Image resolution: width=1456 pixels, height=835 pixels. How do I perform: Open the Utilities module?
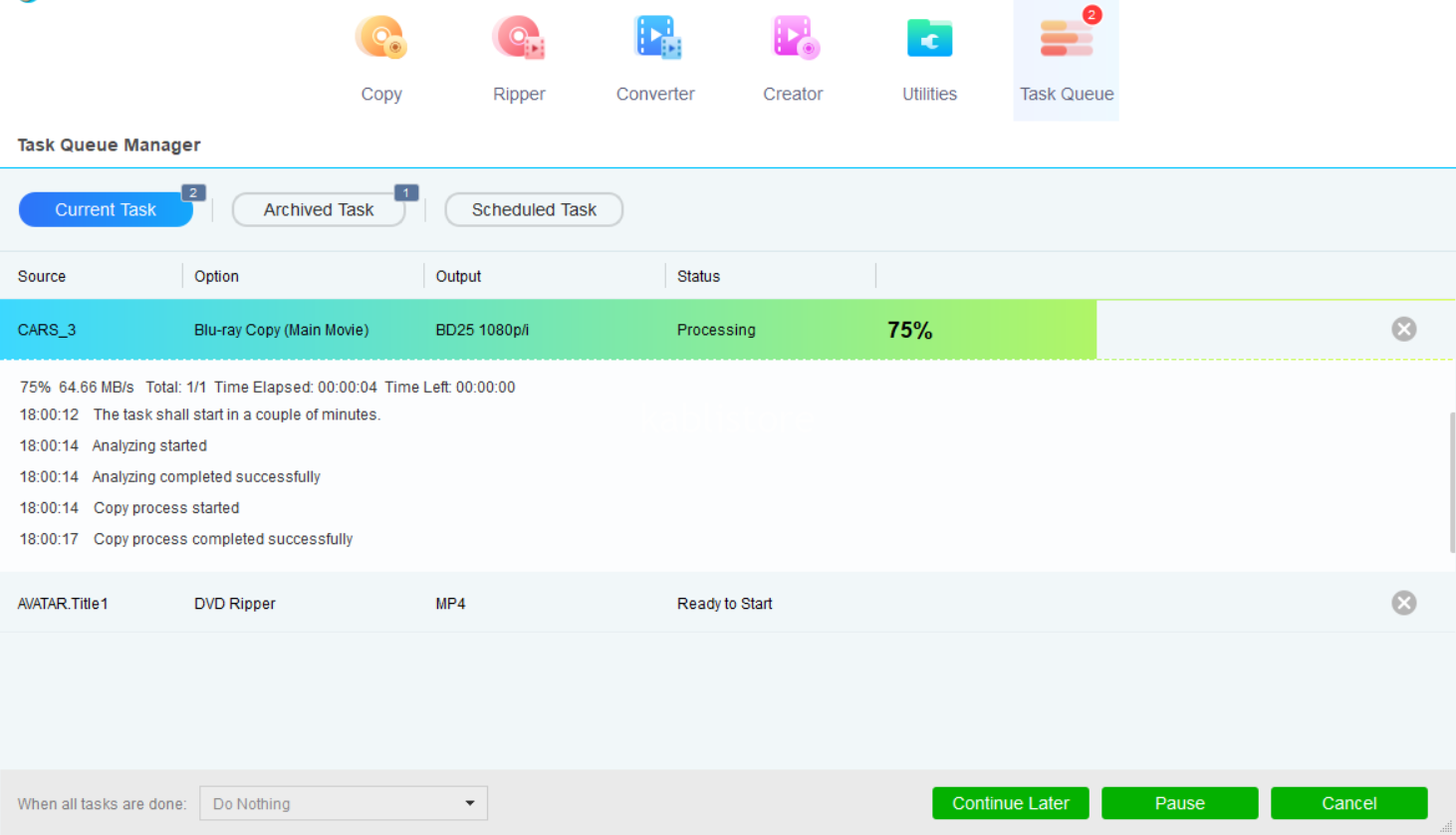[x=929, y=60]
